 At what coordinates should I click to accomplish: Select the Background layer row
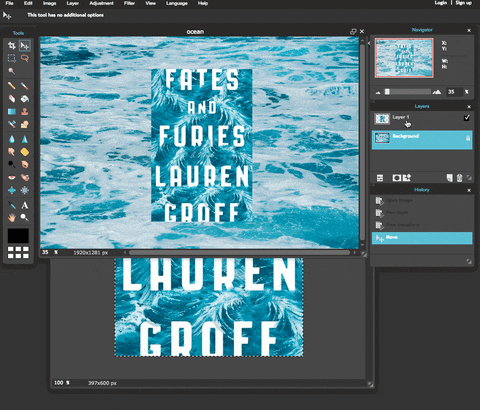point(422,140)
